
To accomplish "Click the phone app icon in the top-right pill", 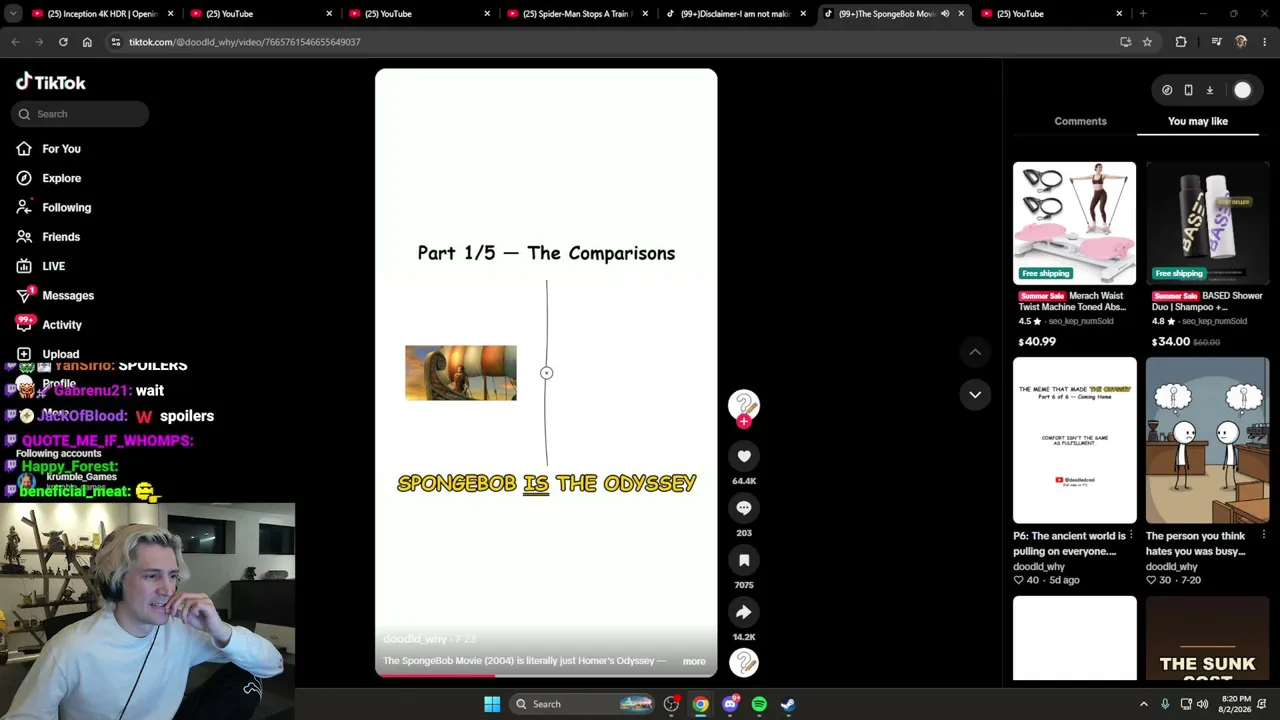I will click(1188, 90).
